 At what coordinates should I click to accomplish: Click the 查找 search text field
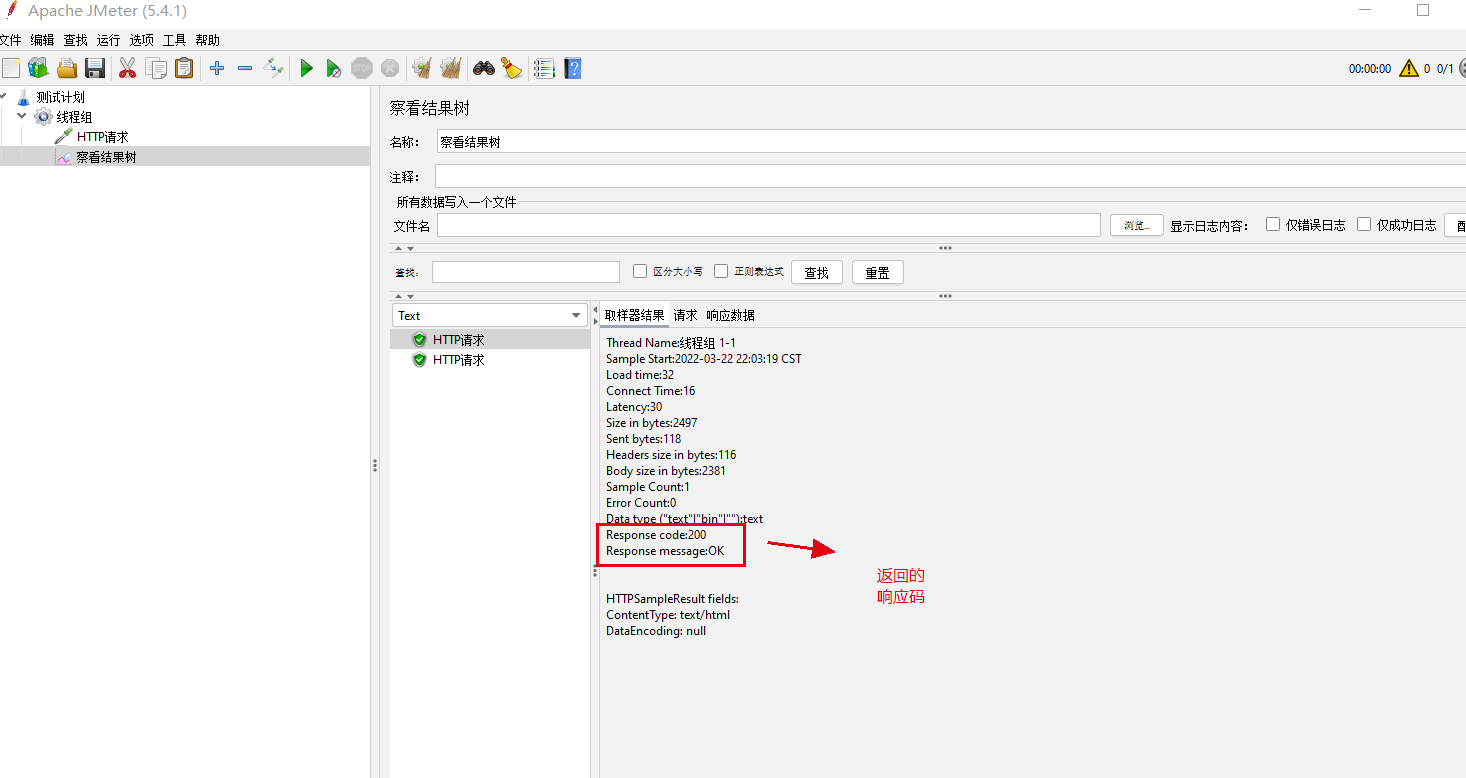526,272
